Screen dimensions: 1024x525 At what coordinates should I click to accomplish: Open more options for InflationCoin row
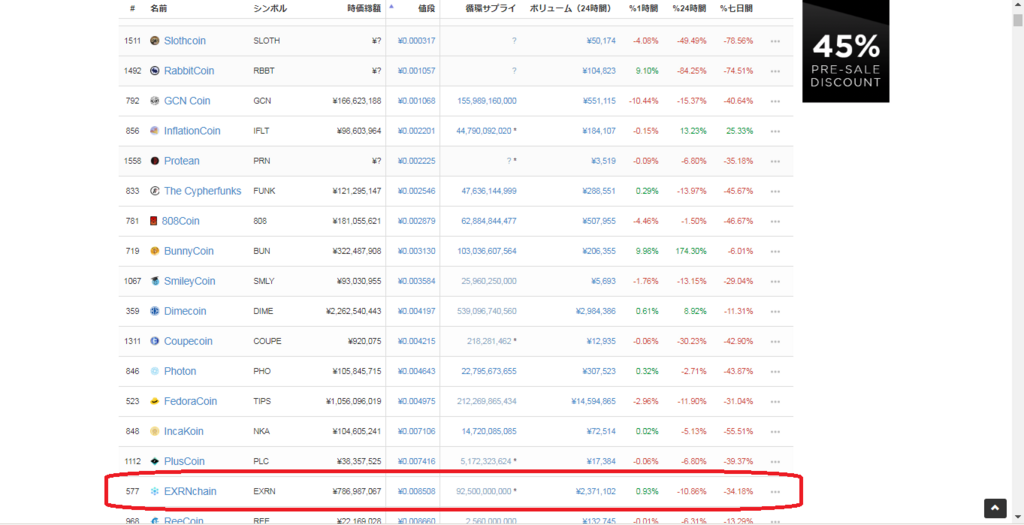775,131
